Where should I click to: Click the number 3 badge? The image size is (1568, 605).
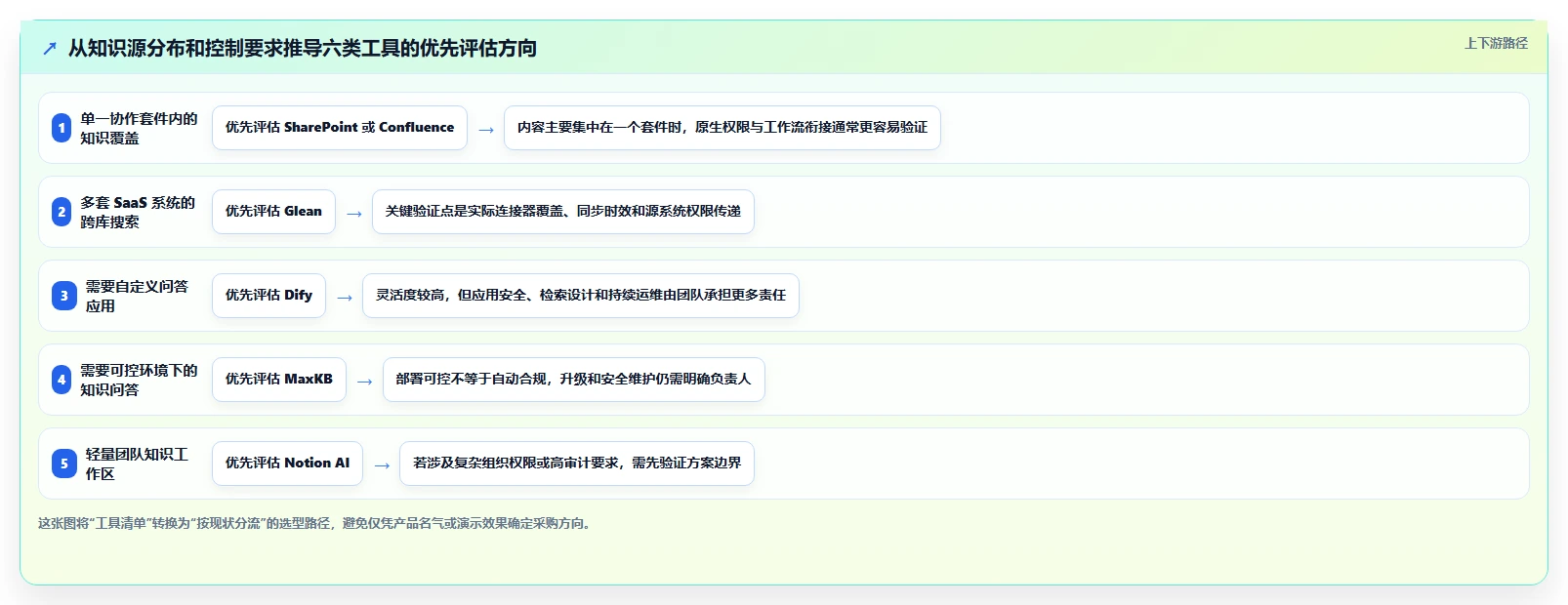pos(64,296)
